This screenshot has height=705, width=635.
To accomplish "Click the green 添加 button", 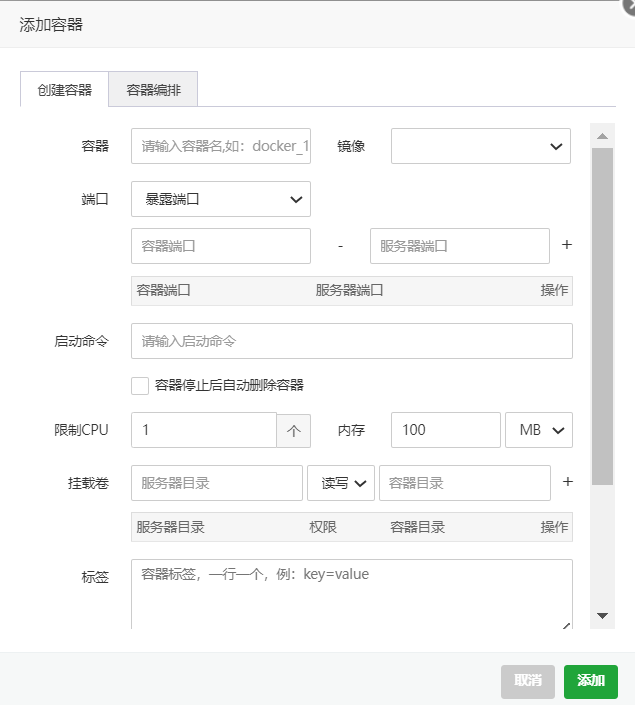I will 591,681.
